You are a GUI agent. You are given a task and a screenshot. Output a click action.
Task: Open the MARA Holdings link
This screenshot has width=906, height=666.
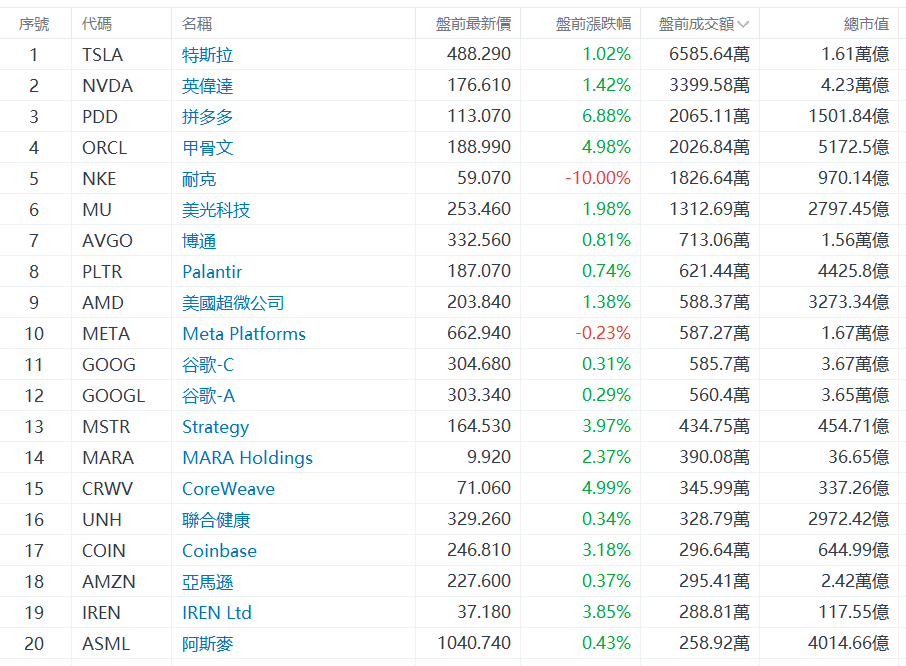pos(247,458)
